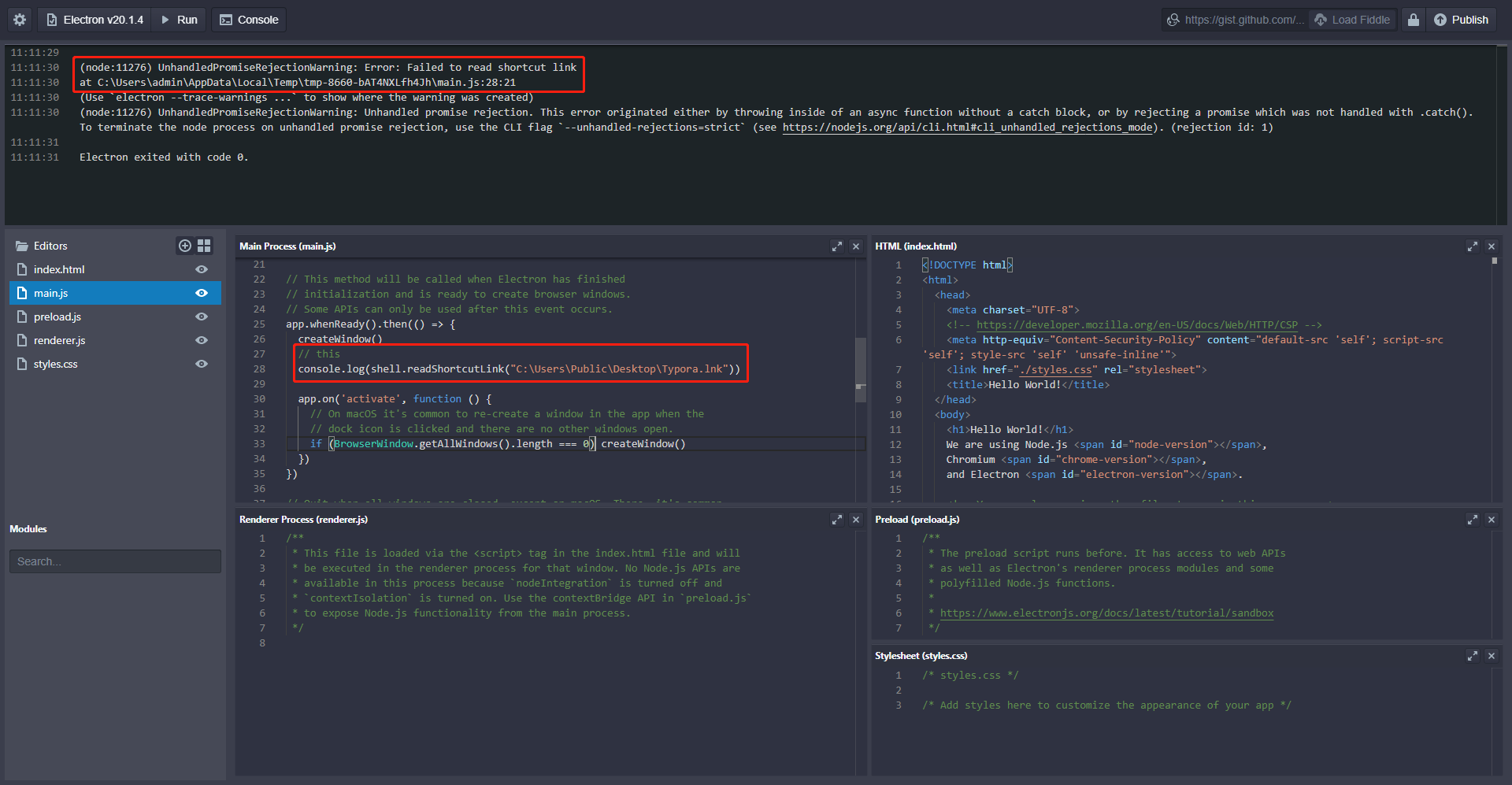1512x785 pixels.
Task: Add a new editor with the plus icon
Action: pyautogui.click(x=184, y=245)
